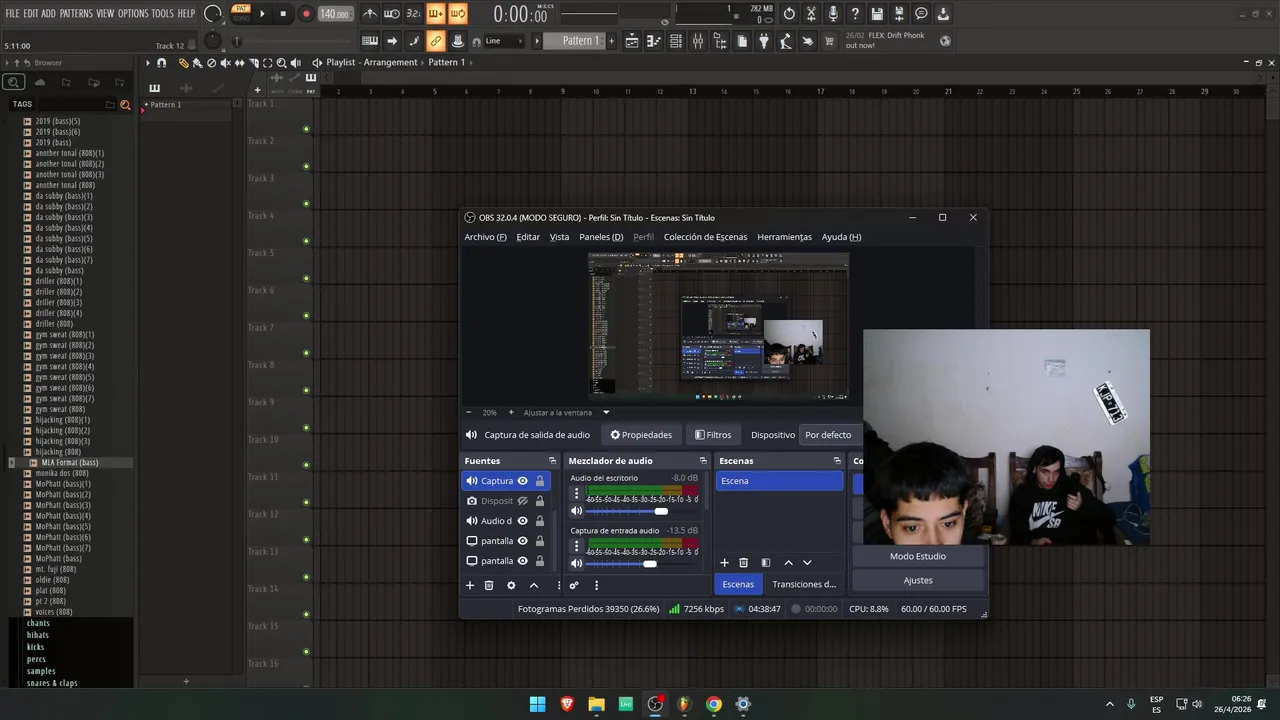Click the Typing keyboard to piano icon
The width and height of the screenshot is (1280, 720).
click(370, 41)
